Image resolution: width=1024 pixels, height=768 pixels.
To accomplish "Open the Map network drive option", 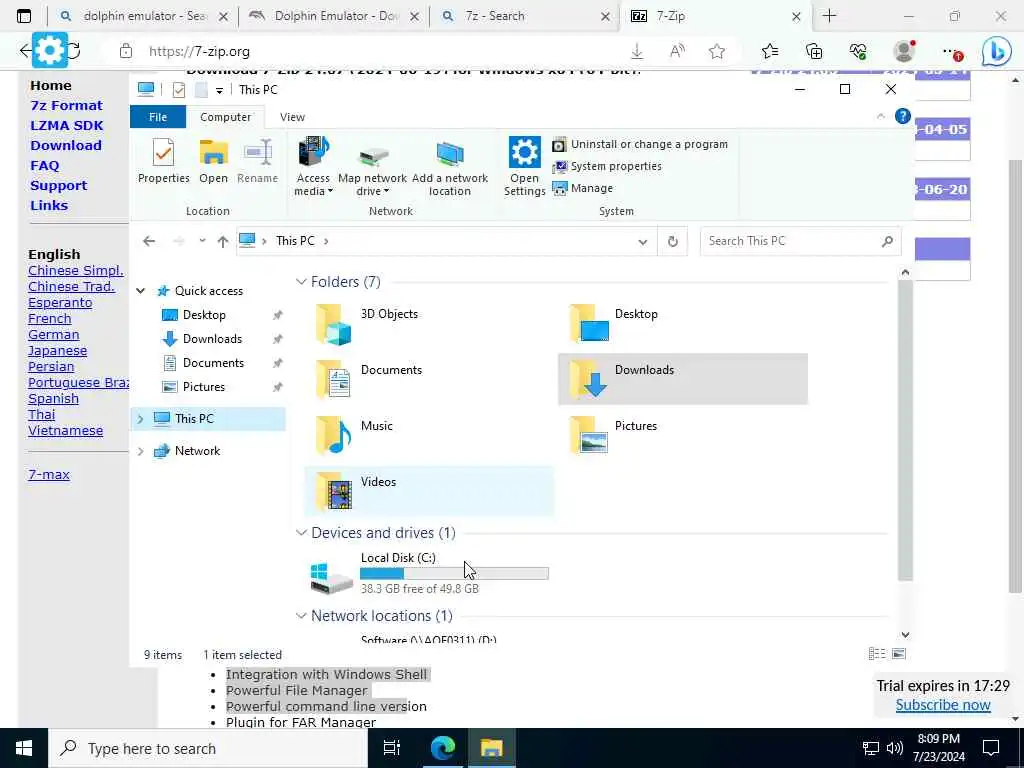I will pyautogui.click(x=372, y=167).
